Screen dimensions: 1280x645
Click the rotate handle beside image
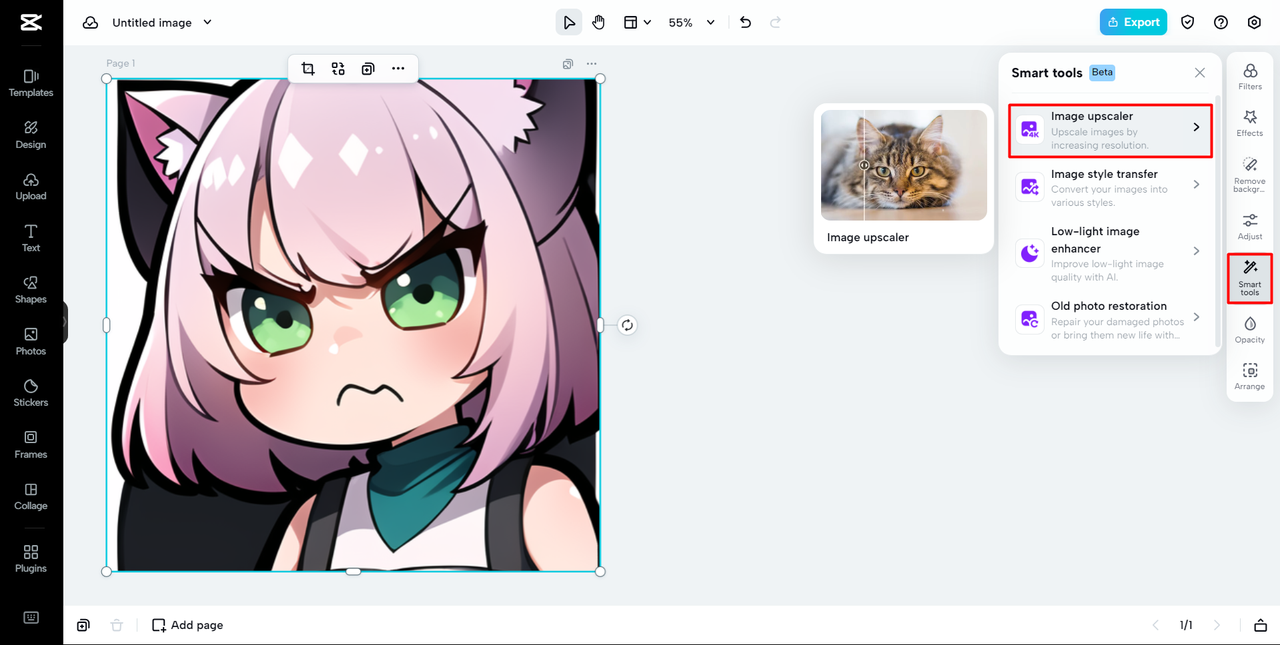click(627, 325)
